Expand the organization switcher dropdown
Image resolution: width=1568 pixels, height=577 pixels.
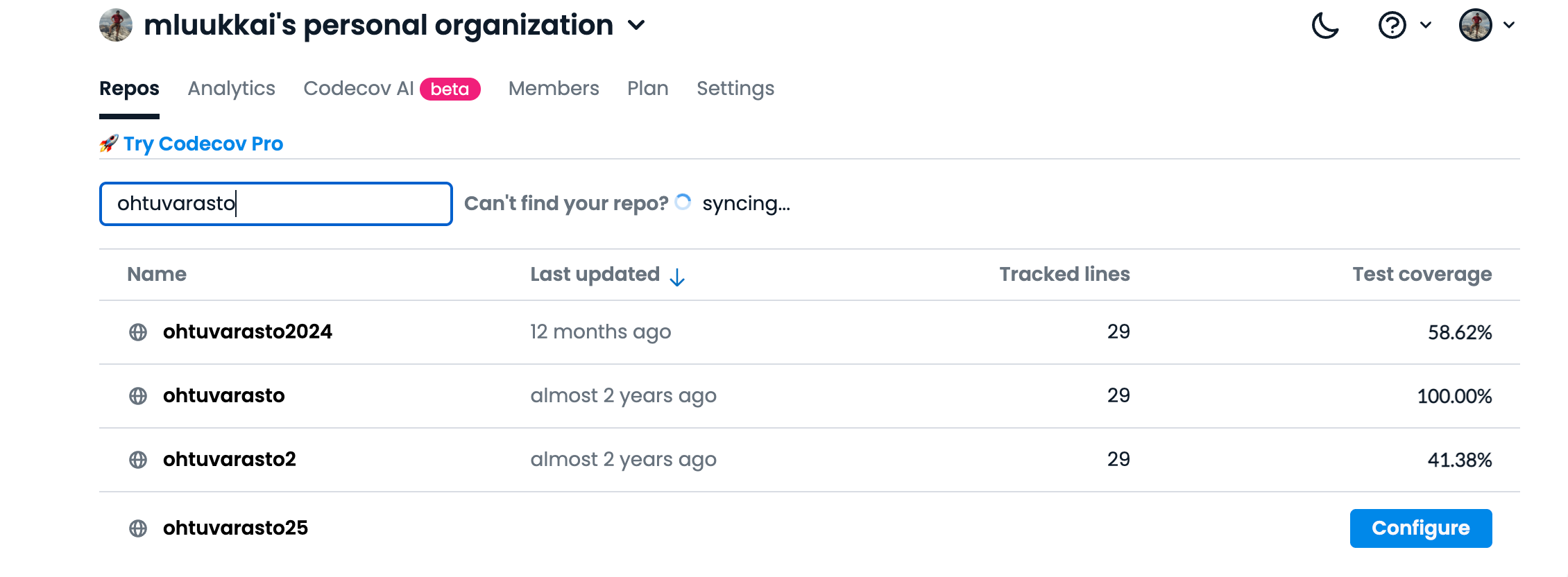pyautogui.click(x=636, y=26)
